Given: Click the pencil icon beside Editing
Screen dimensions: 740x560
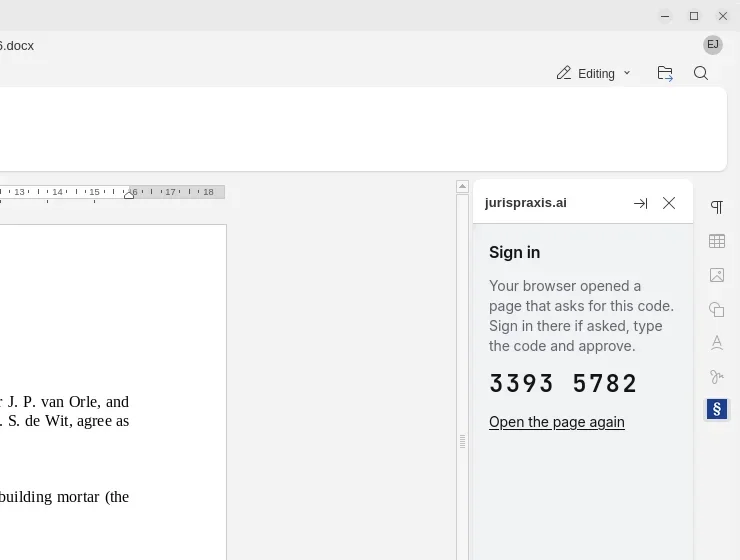Looking at the screenshot, I should (564, 73).
